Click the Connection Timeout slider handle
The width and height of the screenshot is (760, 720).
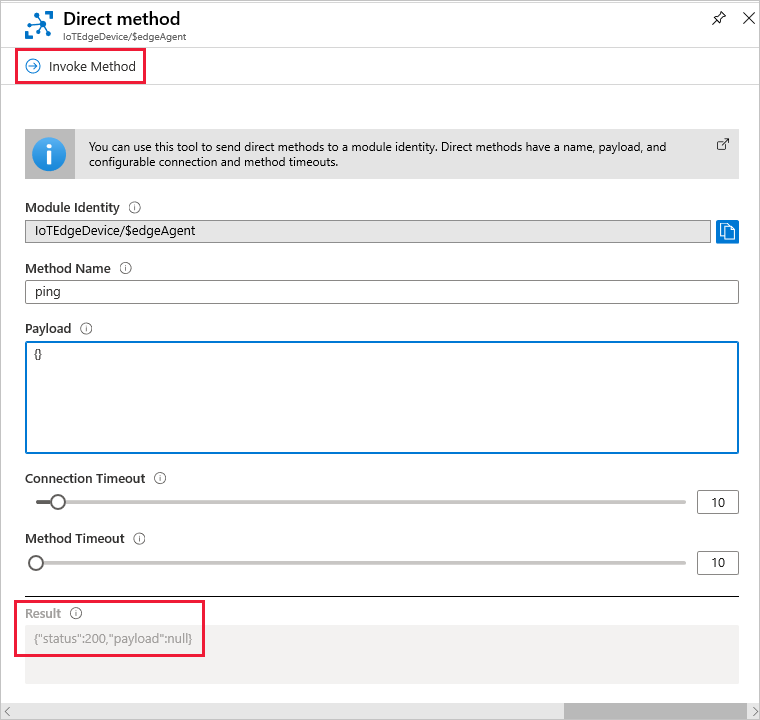57,502
